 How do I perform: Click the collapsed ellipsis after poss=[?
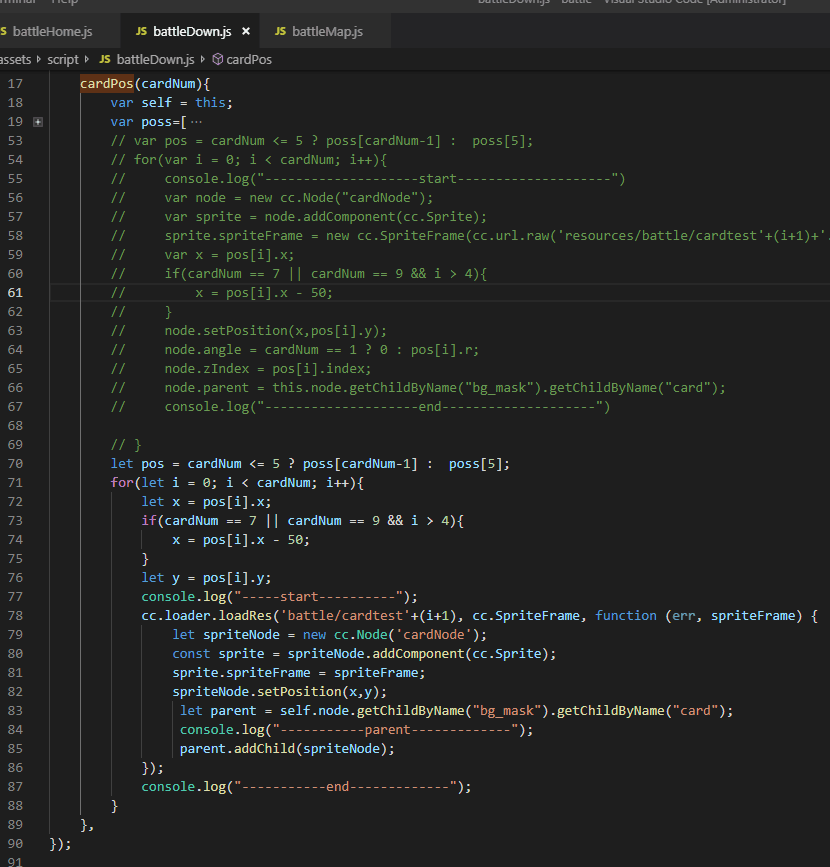[195, 122]
